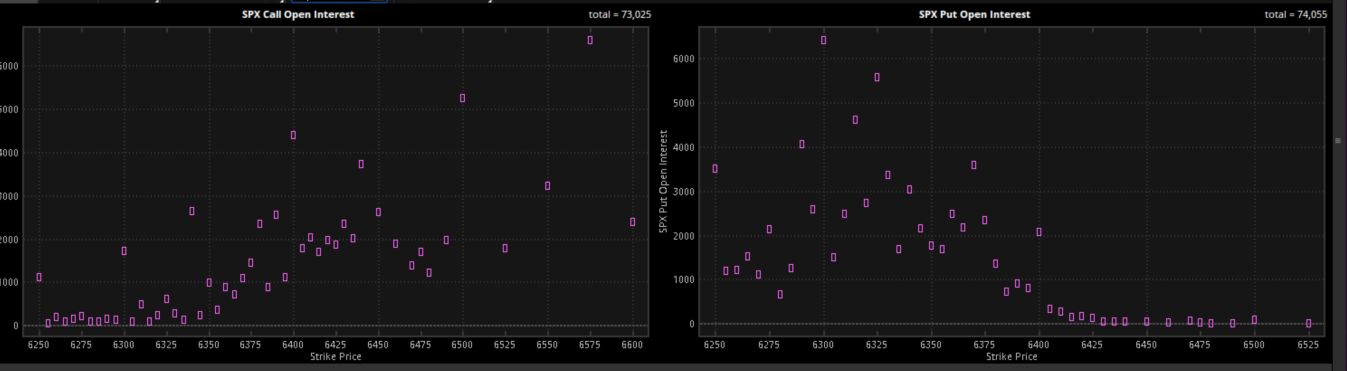
Task: Select call chart marker at strike 6550
Action: coord(547,186)
